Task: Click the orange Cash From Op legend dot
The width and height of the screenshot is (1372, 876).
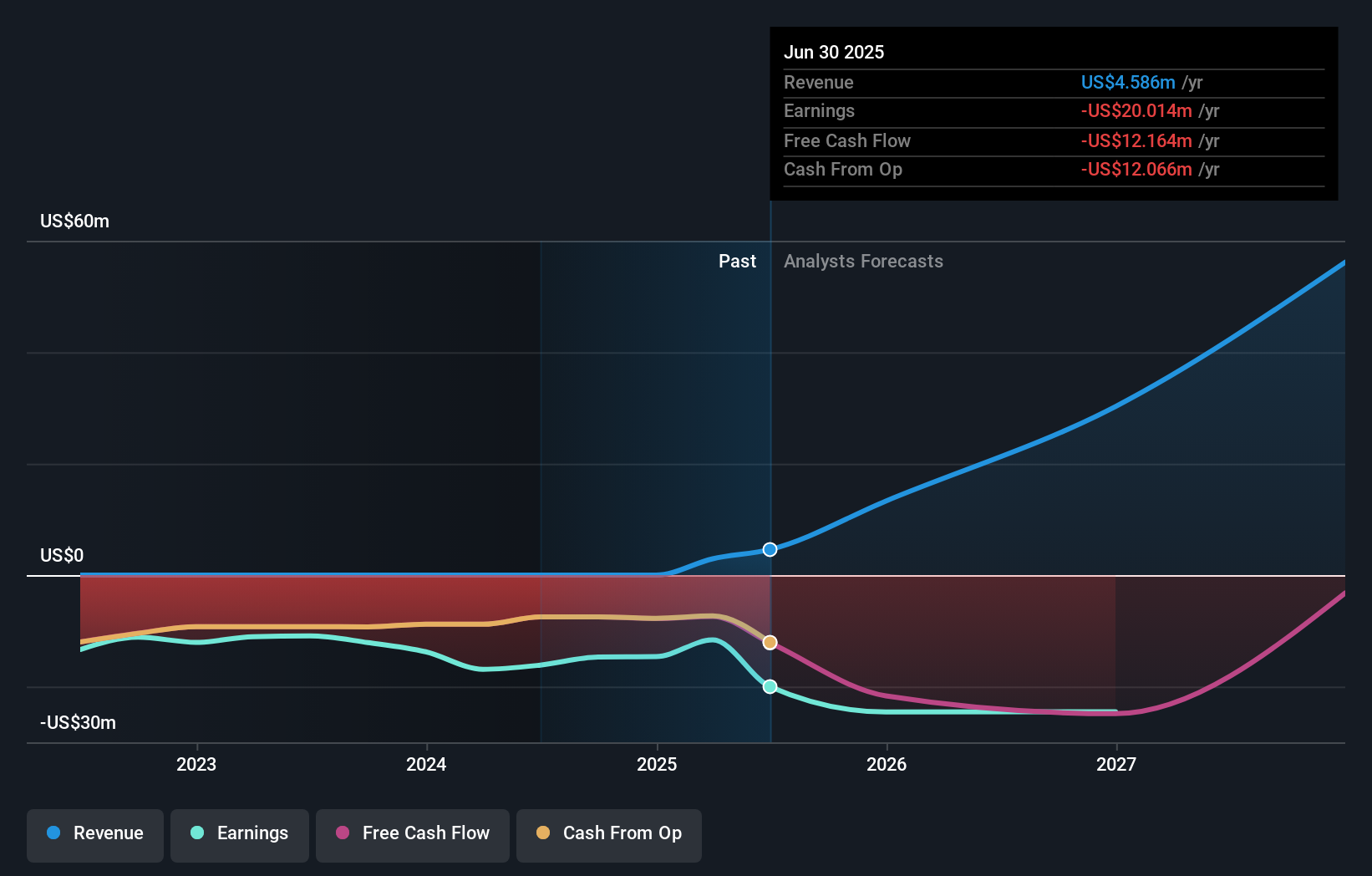Action: click(x=544, y=833)
